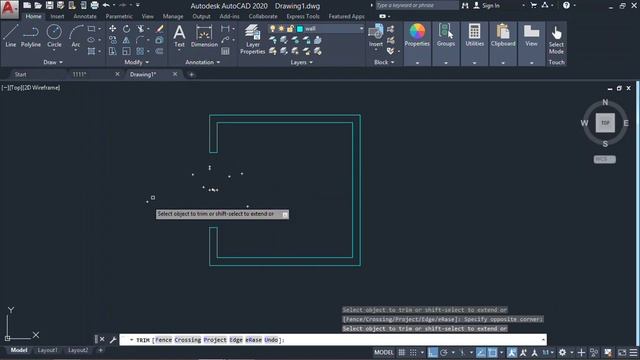640x360 pixels.
Task: Select the Line drawing tool
Action: click(11, 36)
